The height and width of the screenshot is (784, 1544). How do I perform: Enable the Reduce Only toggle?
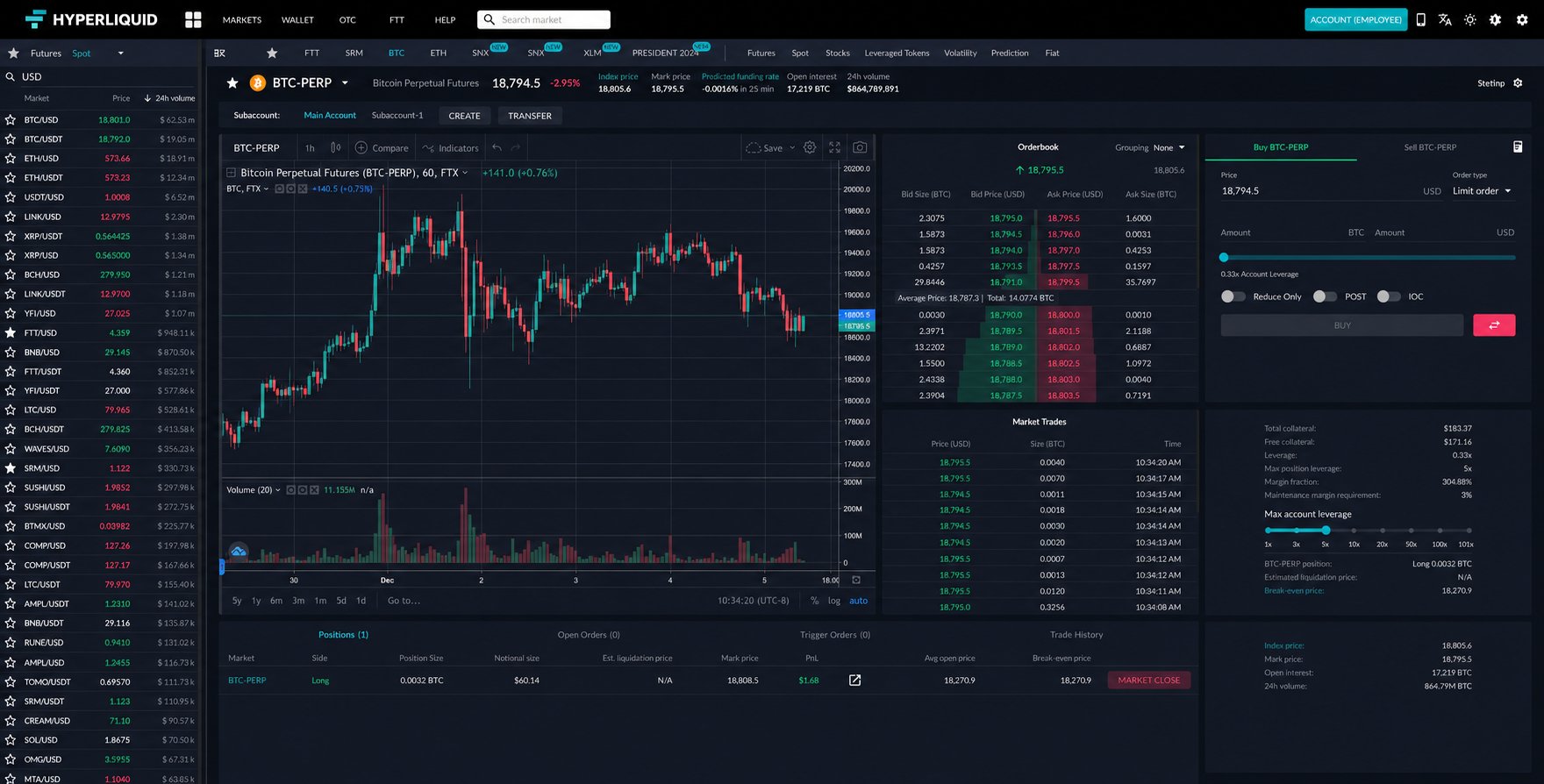click(1233, 296)
